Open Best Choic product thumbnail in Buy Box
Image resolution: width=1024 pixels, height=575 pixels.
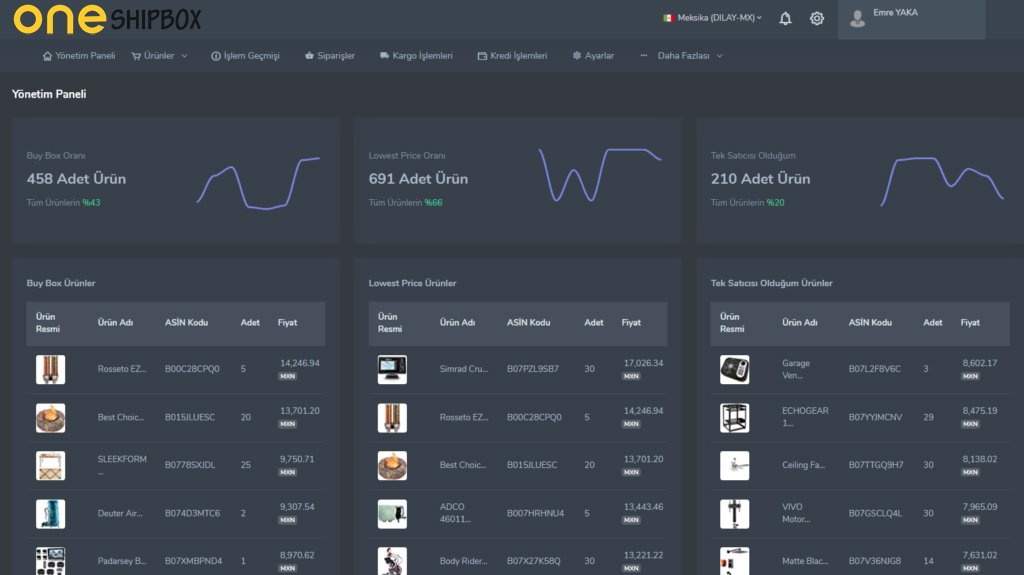[50, 418]
